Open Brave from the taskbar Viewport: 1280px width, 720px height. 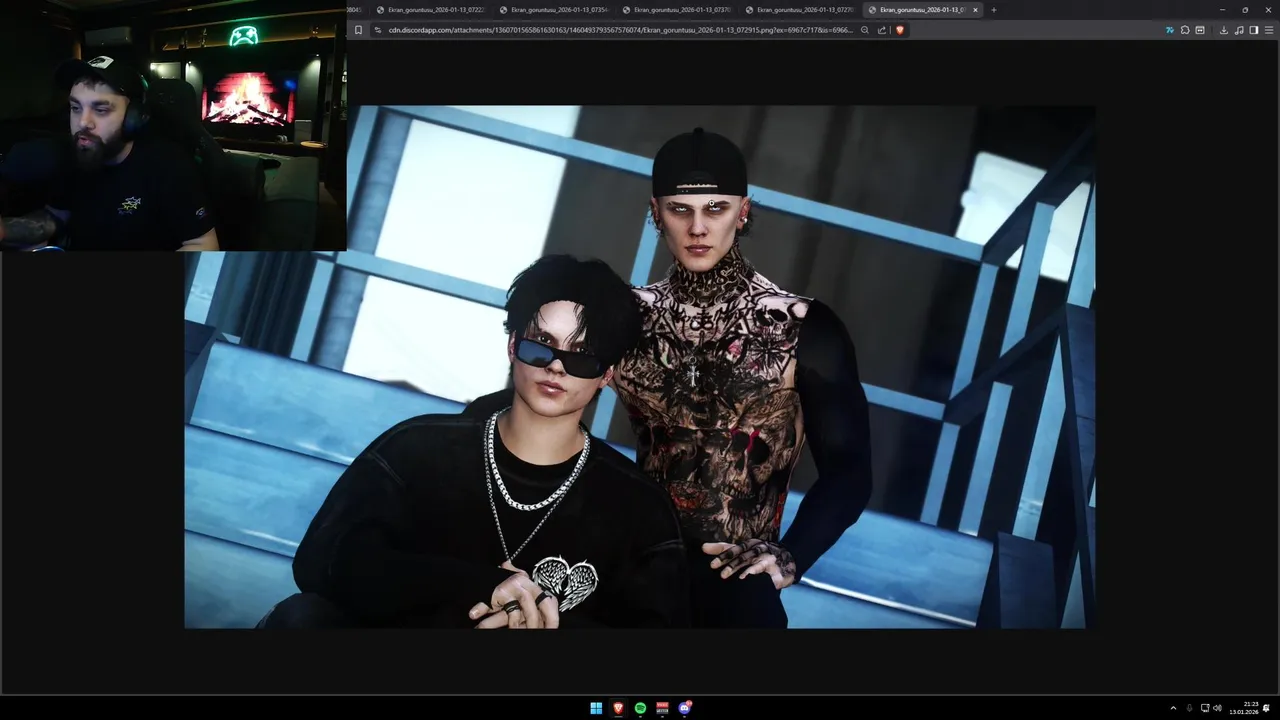(x=618, y=708)
